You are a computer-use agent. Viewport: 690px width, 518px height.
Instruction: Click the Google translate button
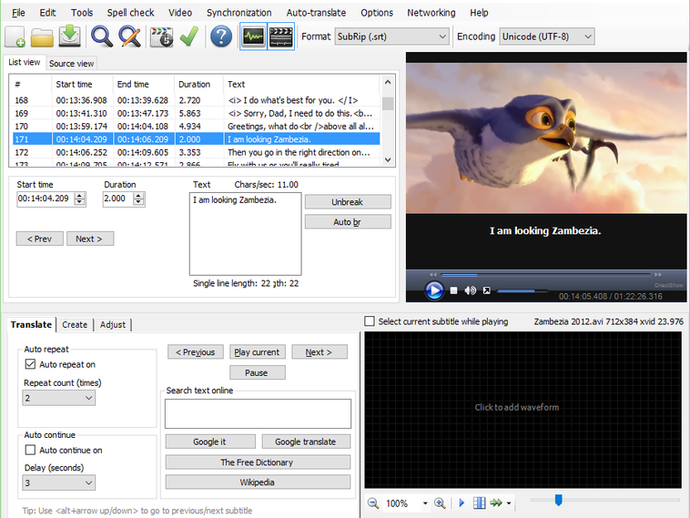(x=306, y=441)
